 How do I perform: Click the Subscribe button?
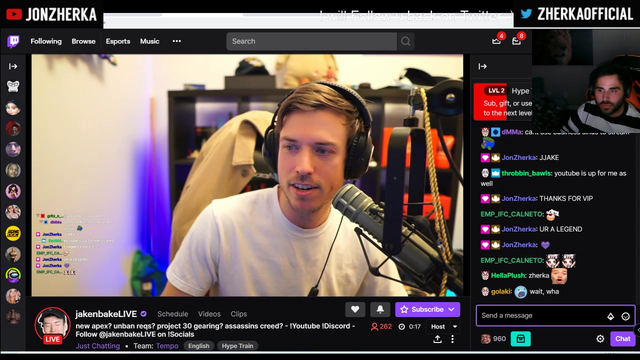[x=422, y=309]
